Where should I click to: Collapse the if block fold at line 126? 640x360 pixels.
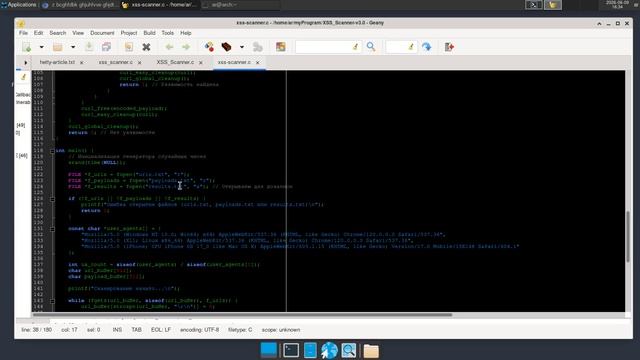pyautogui.click(x=52, y=199)
